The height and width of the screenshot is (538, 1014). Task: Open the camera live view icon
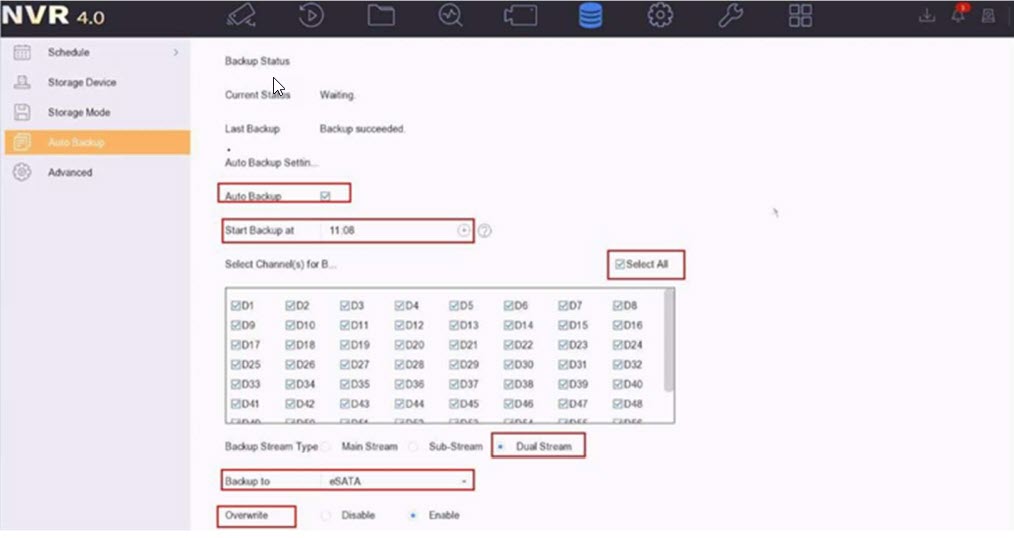241,16
